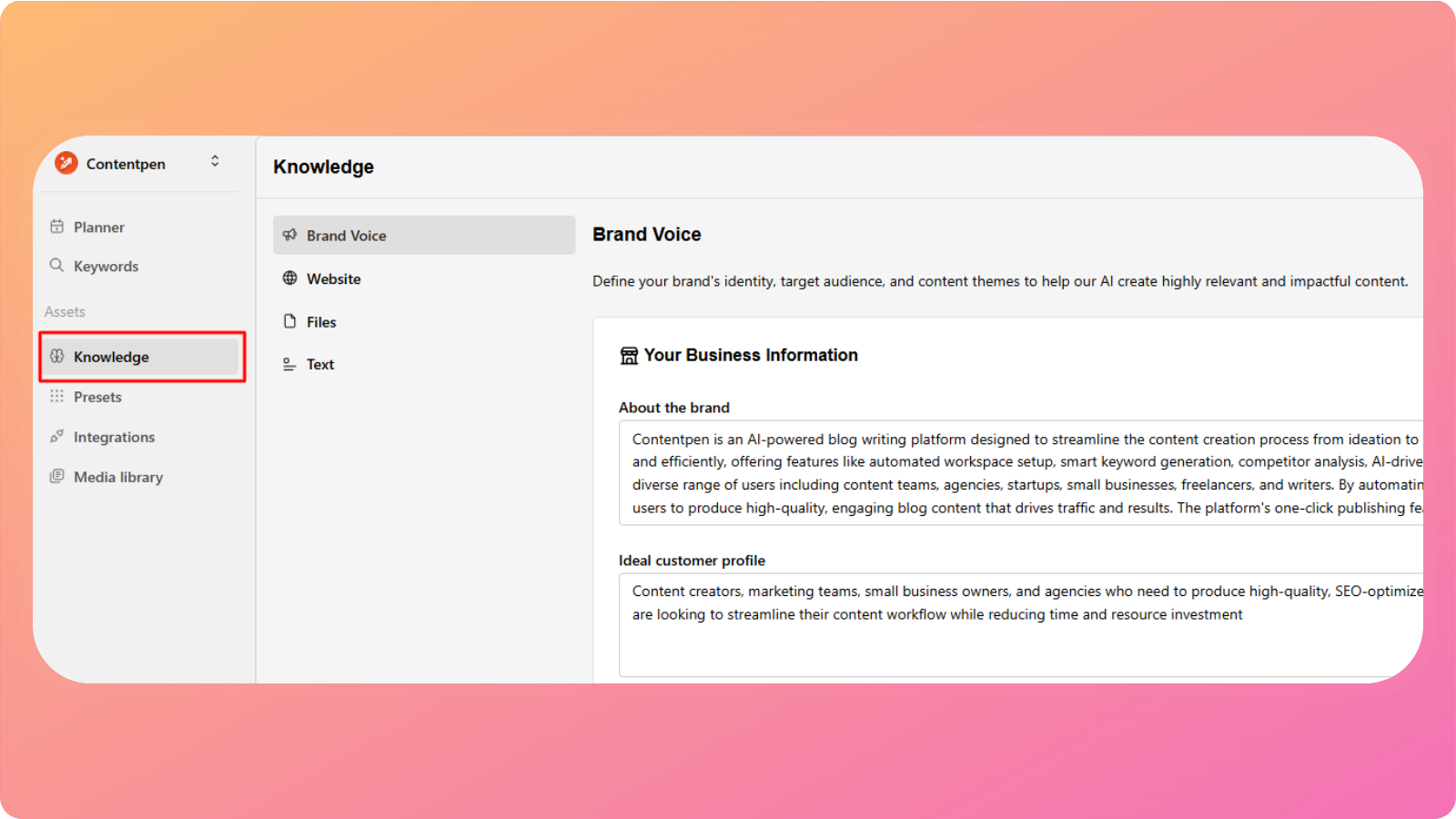Screen dimensions: 1456x819
Task: Click the Files document icon
Action: pyautogui.click(x=289, y=321)
